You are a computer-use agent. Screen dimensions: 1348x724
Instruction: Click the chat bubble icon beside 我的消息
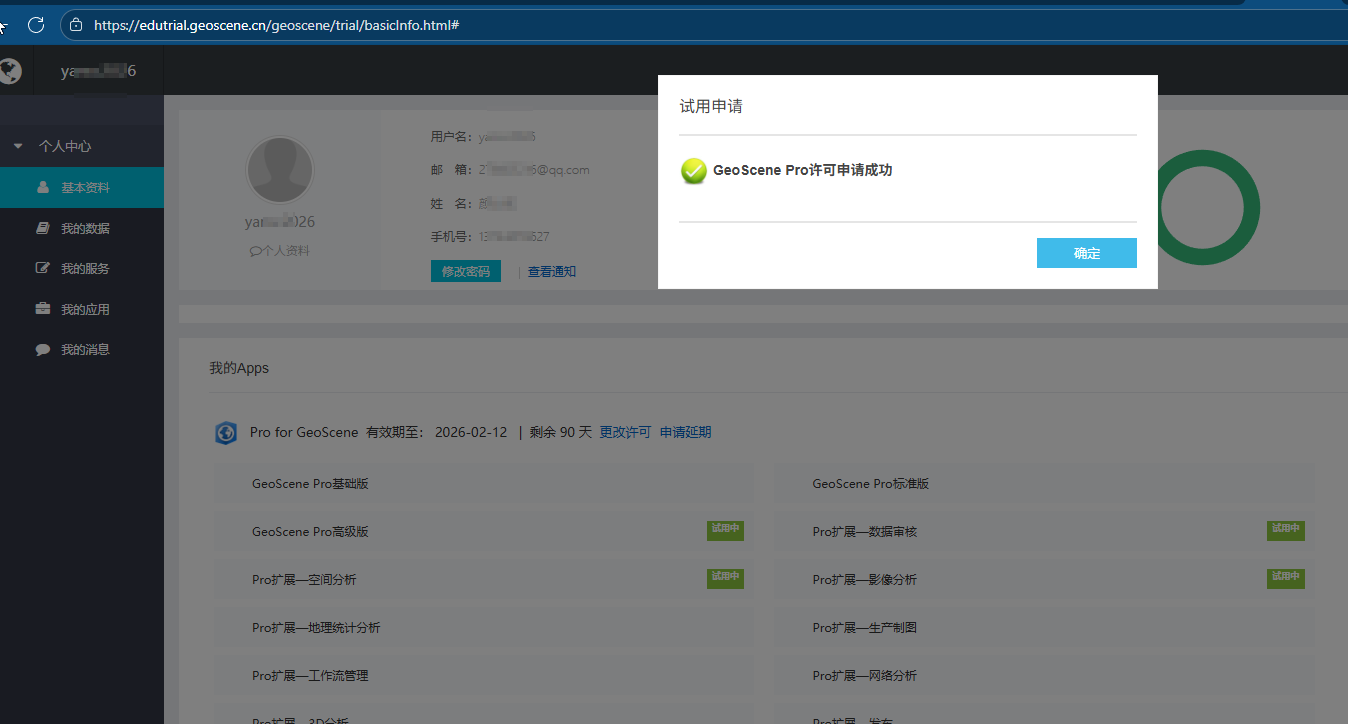pyautogui.click(x=43, y=349)
